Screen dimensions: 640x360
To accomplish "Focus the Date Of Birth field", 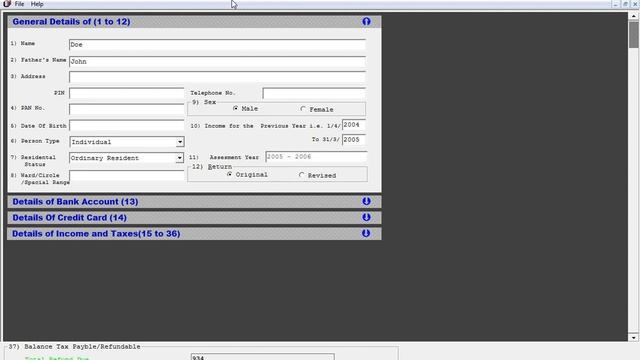I will pos(127,125).
